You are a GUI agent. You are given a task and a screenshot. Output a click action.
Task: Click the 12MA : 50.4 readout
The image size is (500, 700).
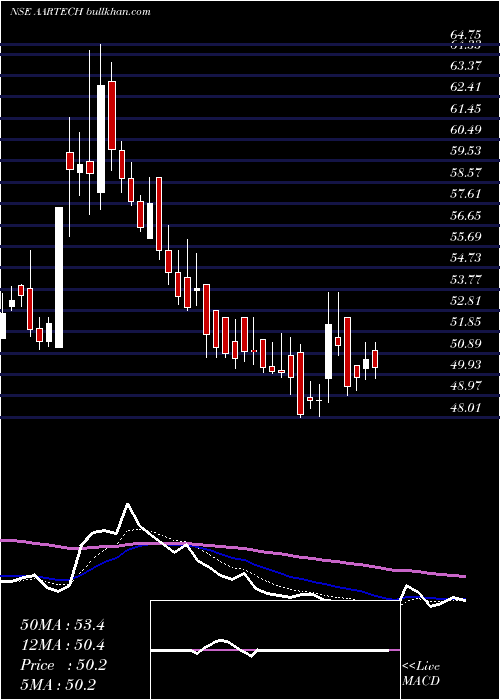(62, 645)
